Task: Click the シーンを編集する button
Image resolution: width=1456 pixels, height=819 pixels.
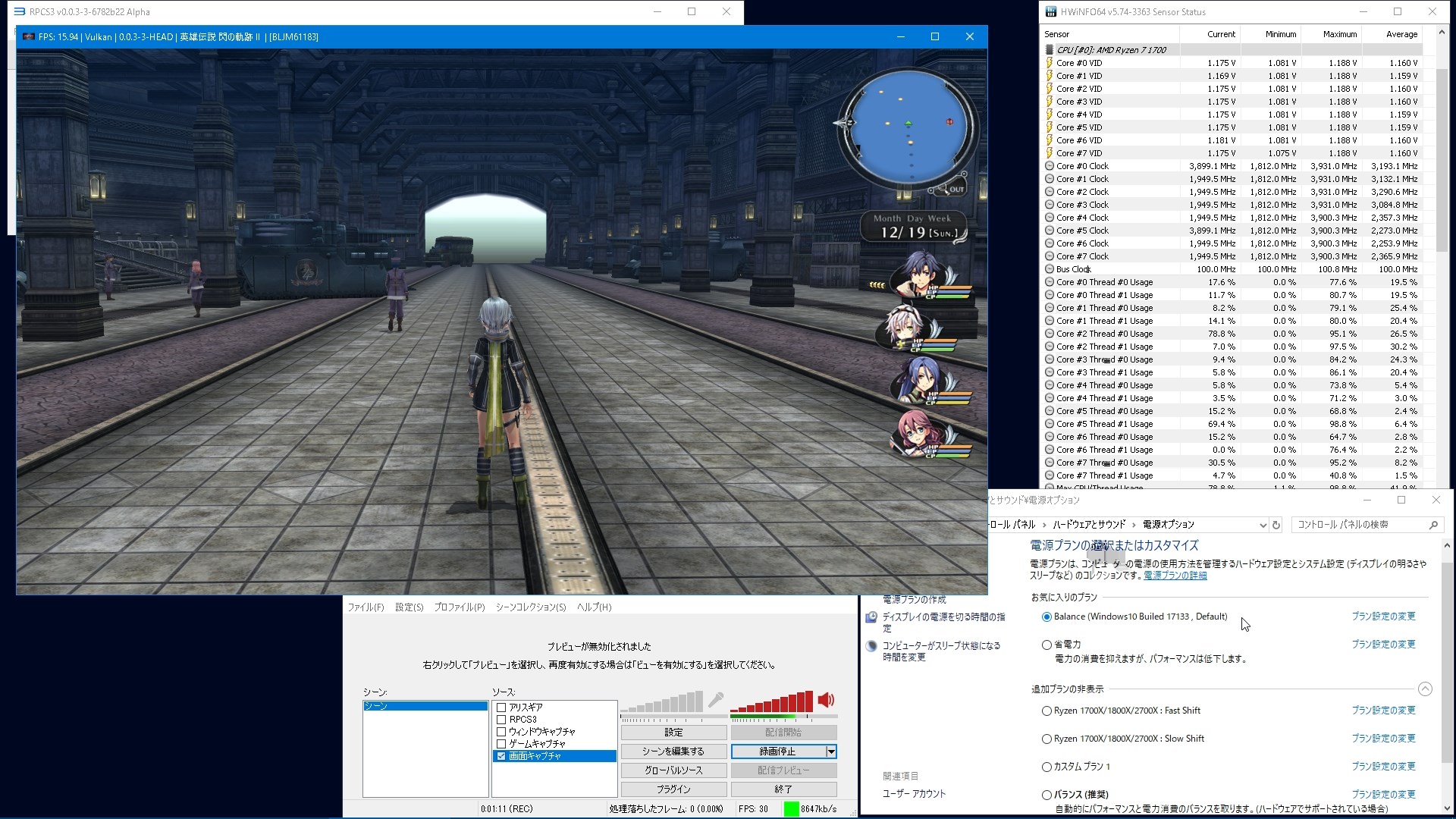Action: 673,752
